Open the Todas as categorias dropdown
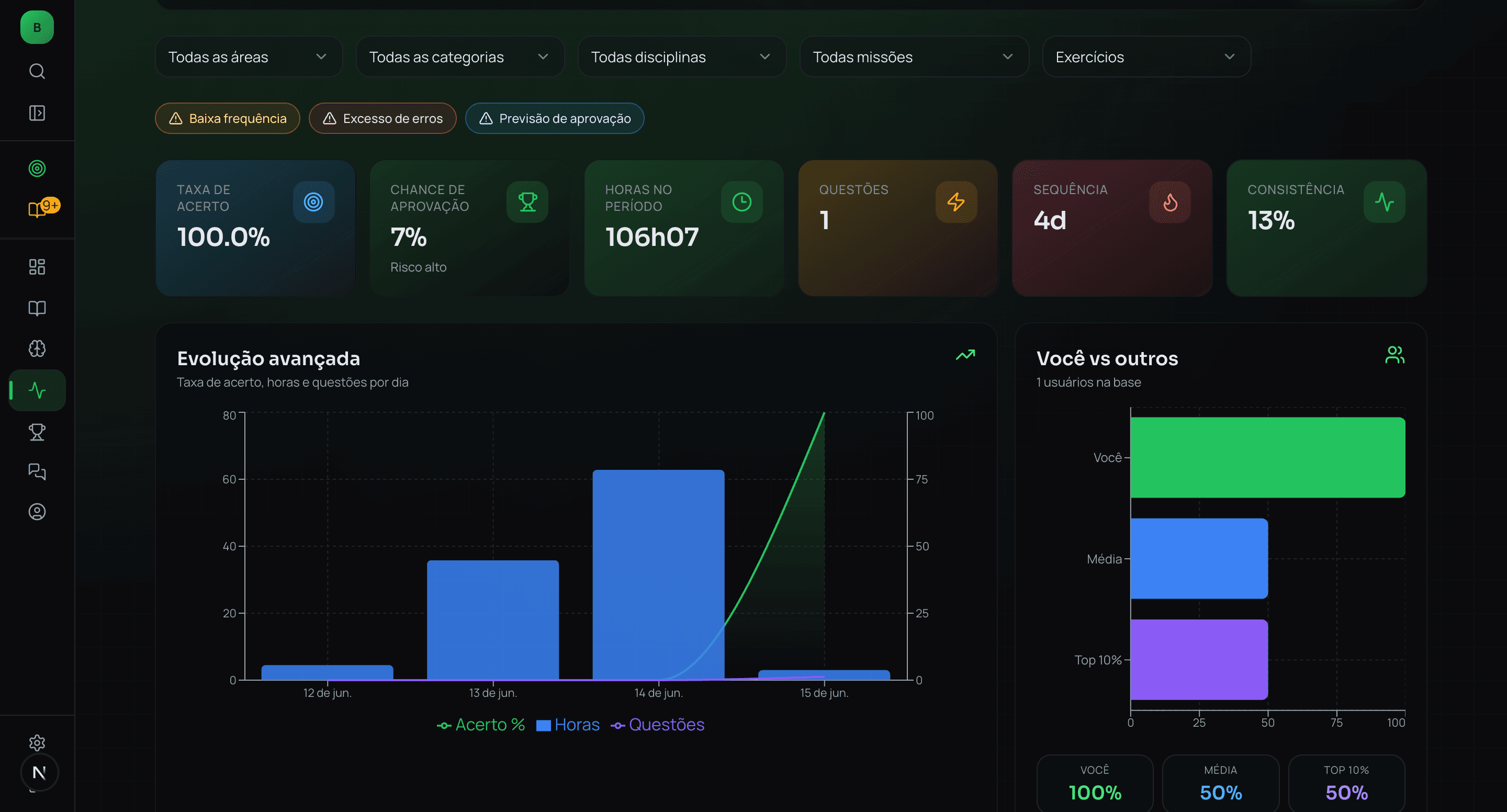Screen dimensions: 1507x812 (460, 57)
